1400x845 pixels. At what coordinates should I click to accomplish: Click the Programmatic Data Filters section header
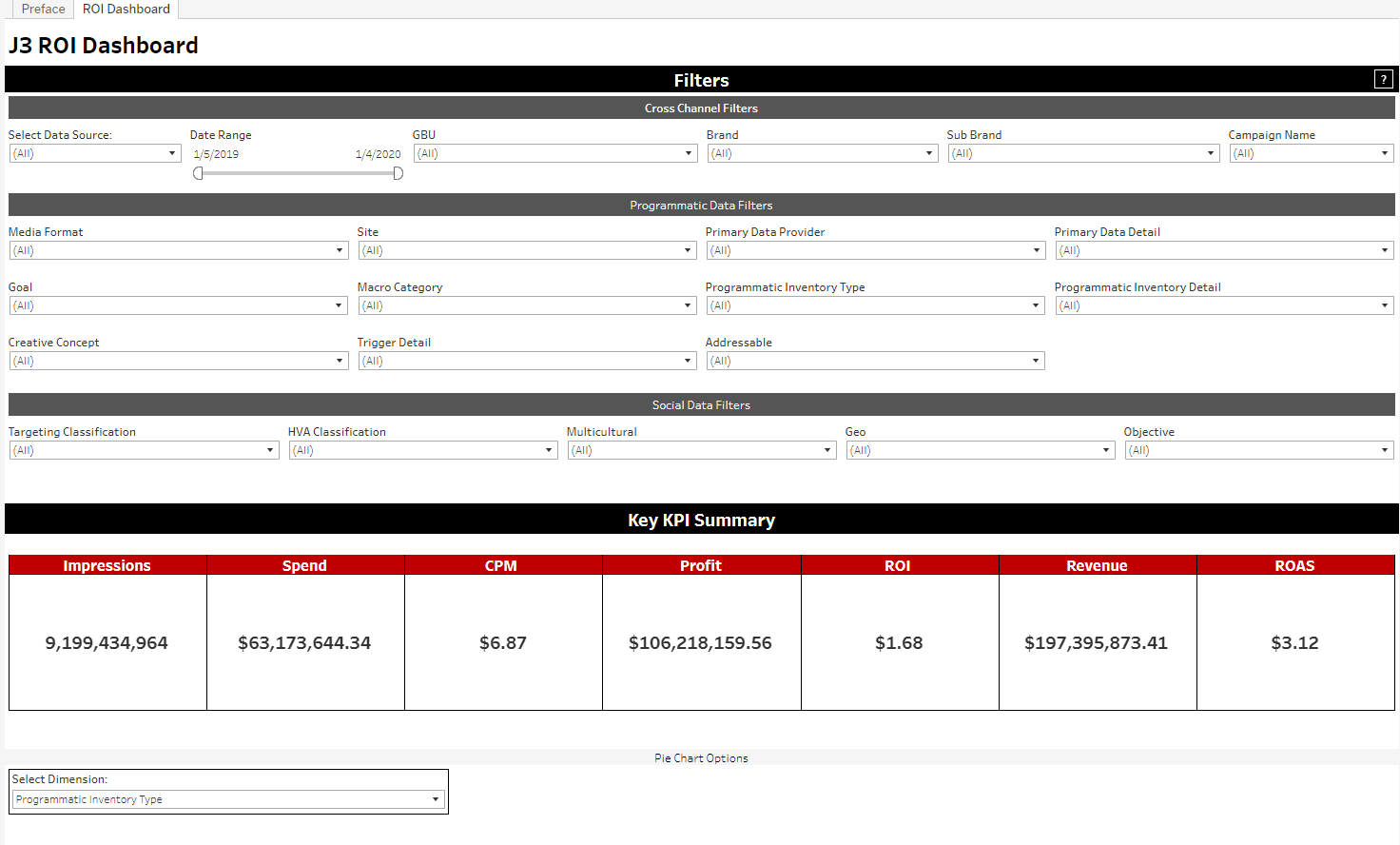[701, 206]
